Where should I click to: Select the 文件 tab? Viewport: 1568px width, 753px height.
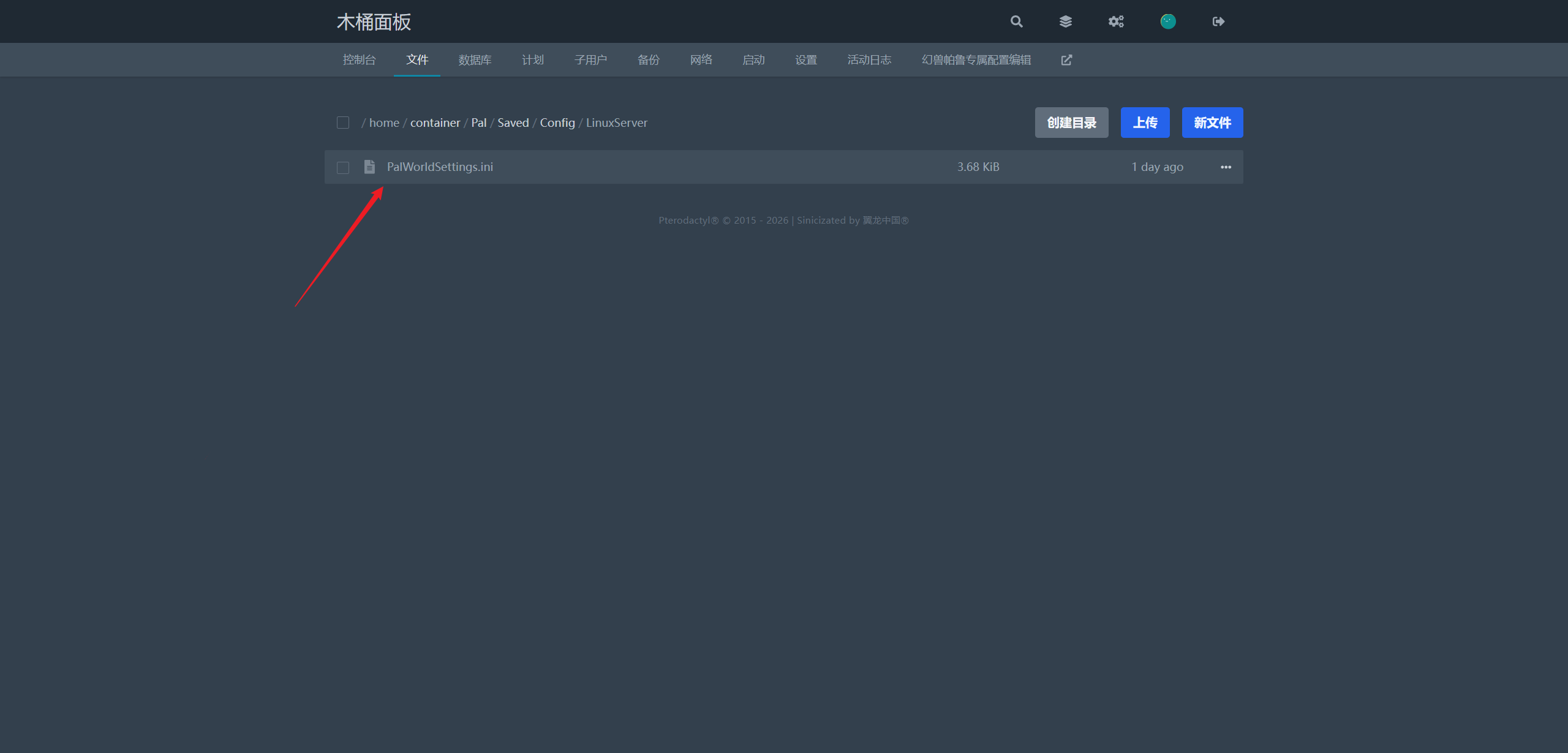coord(417,60)
